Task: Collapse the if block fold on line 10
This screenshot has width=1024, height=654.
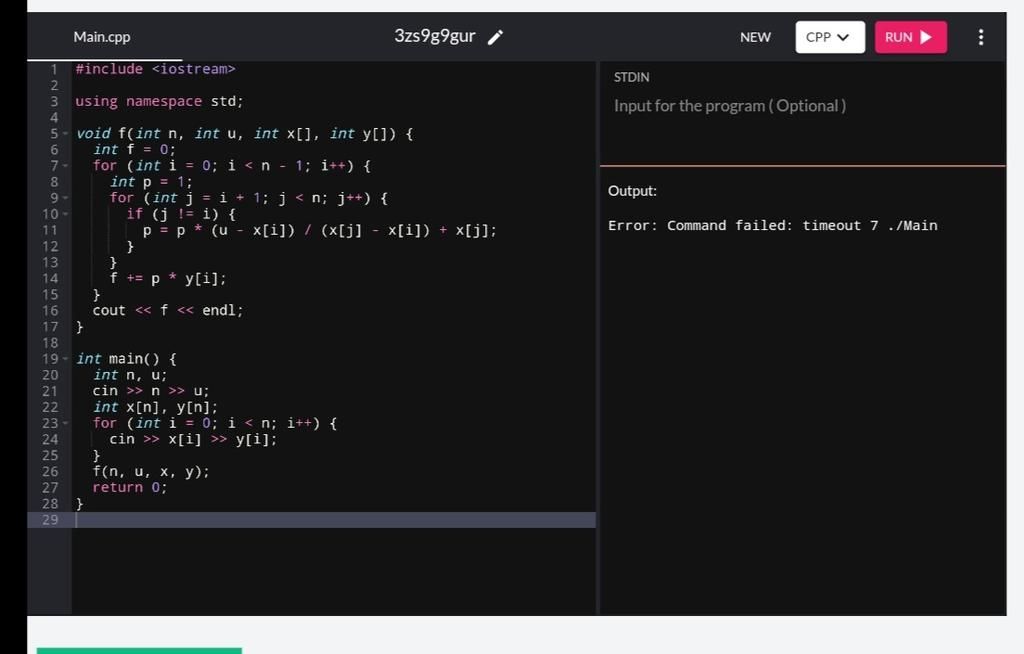Action: pyautogui.click(x=63, y=213)
